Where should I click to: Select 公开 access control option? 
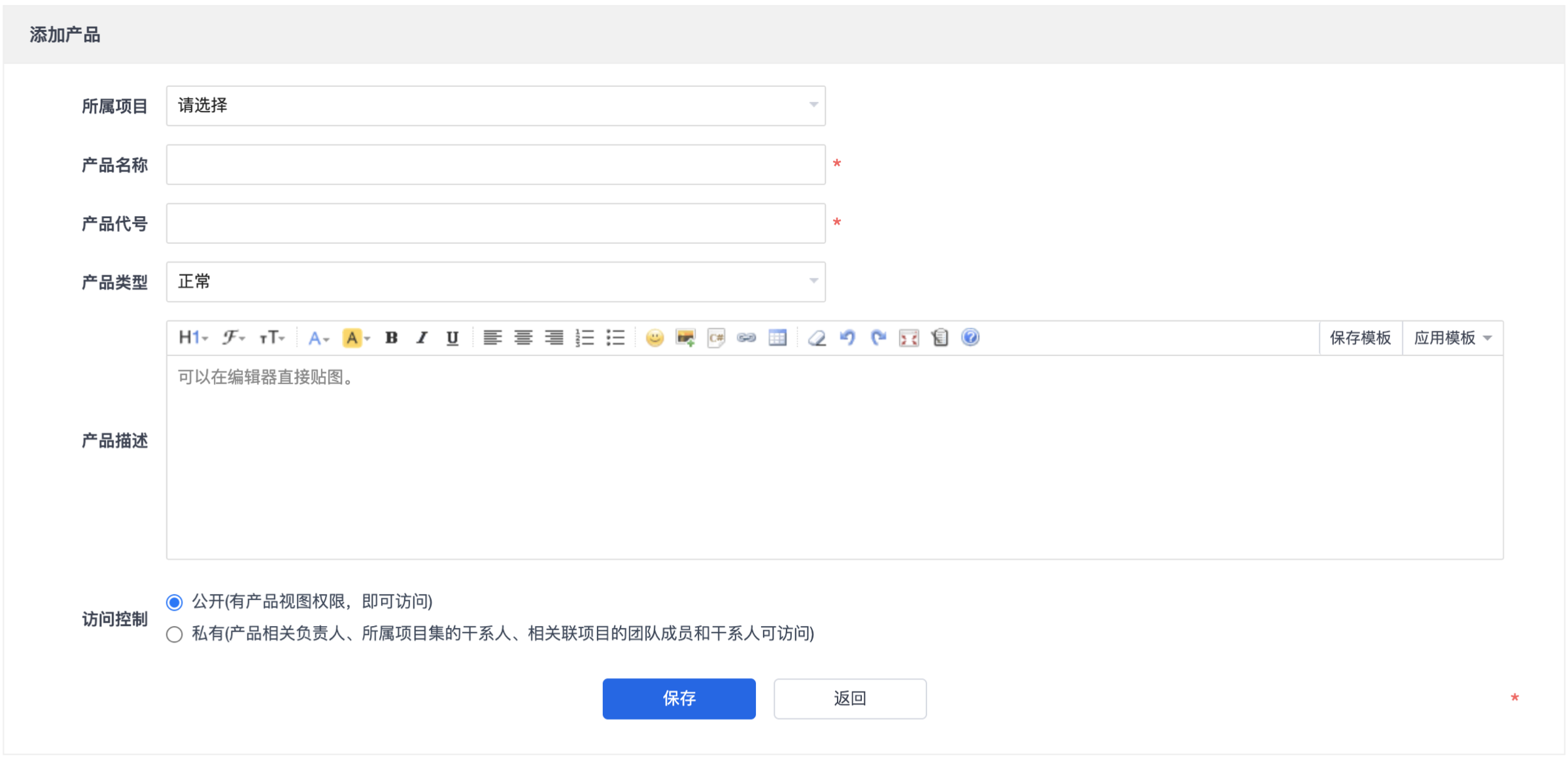point(175,602)
